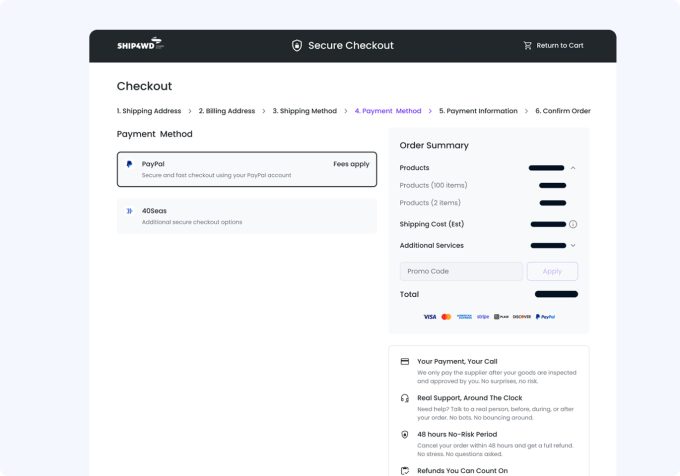Click the PayPal logo icon in payment option

coord(129,164)
